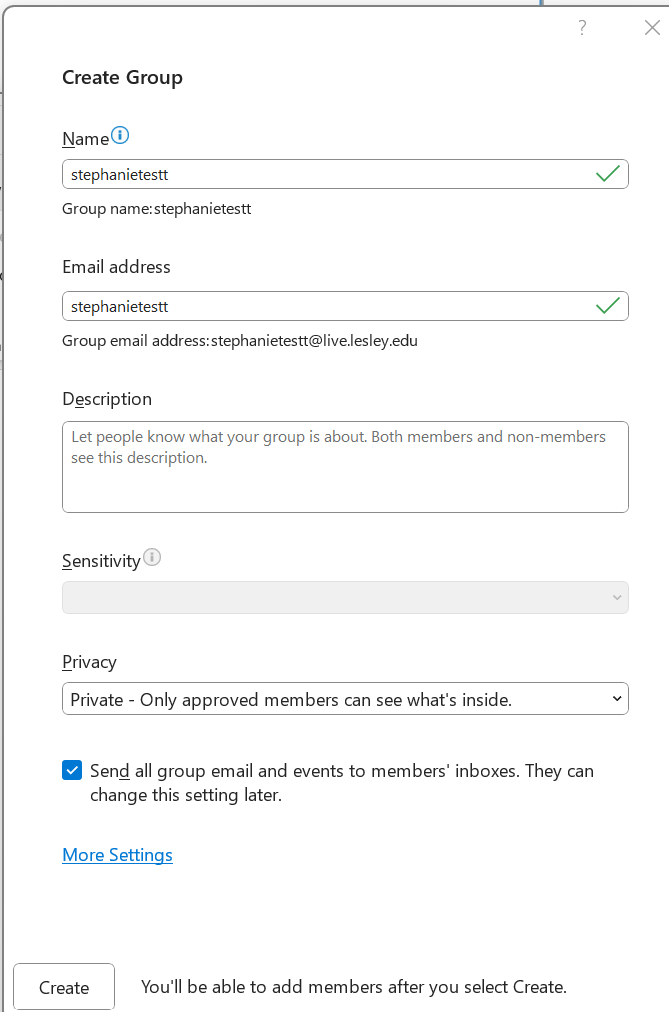Screen dimensions: 669x1012
Task: Focus the Email address input field
Action: (345, 306)
